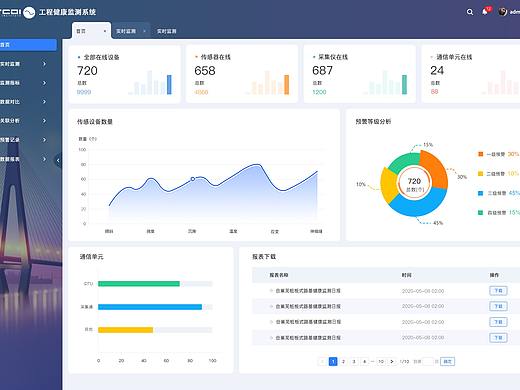
Task: Click the 全部在线设备 card value 720
Action: coord(87,71)
